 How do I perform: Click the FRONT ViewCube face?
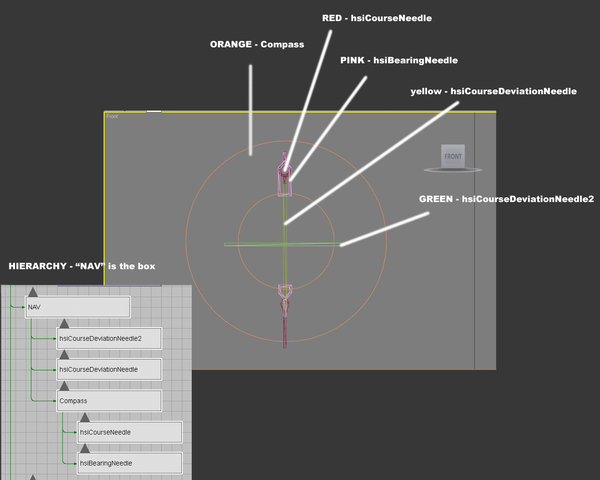(x=453, y=156)
